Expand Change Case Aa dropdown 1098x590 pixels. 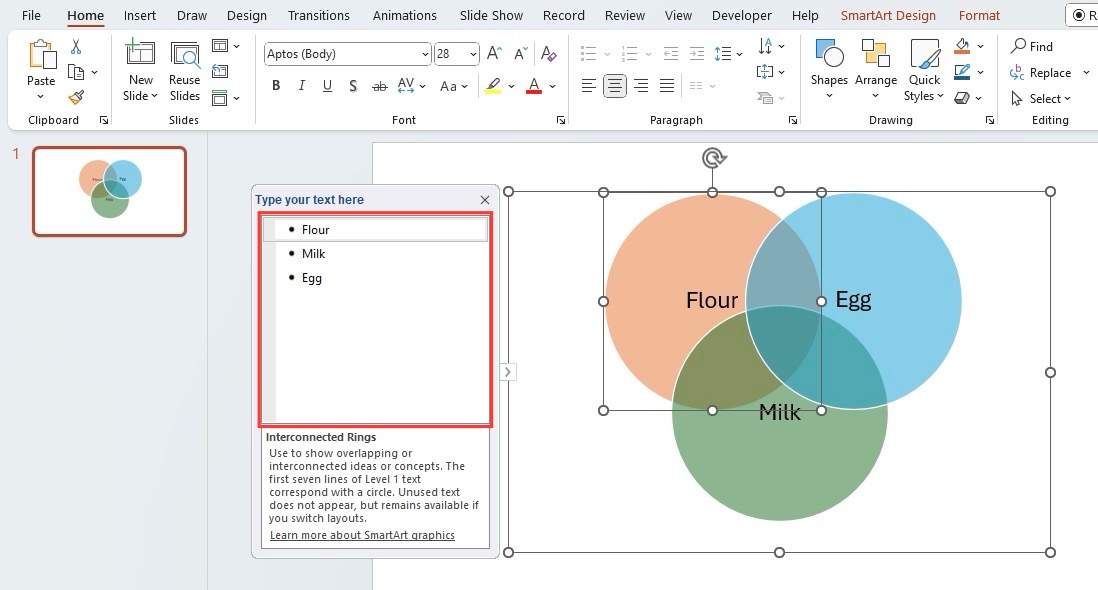point(464,86)
